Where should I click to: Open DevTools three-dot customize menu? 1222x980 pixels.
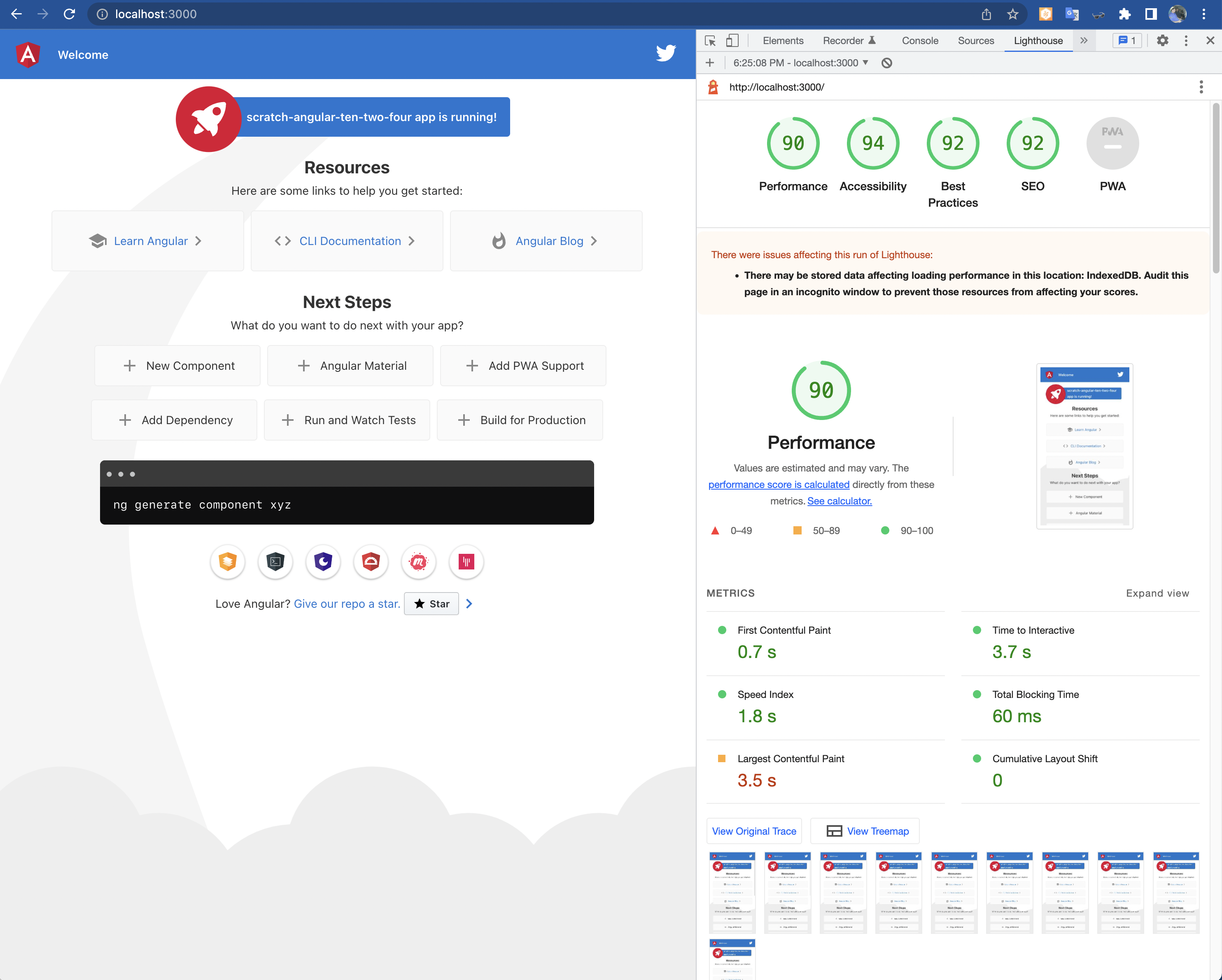pyautogui.click(x=1186, y=41)
